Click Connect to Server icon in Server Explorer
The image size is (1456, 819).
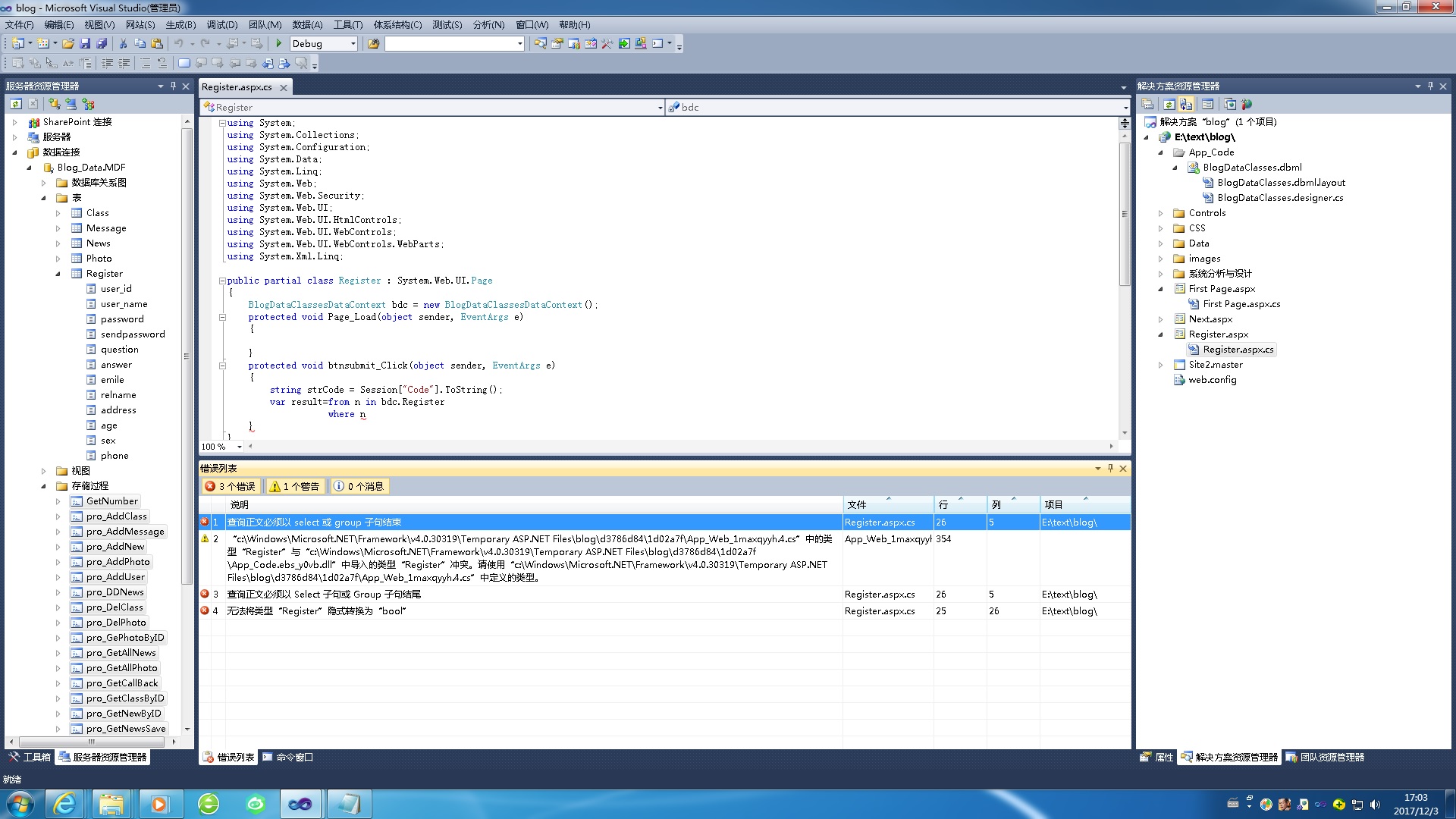tap(71, 104)
